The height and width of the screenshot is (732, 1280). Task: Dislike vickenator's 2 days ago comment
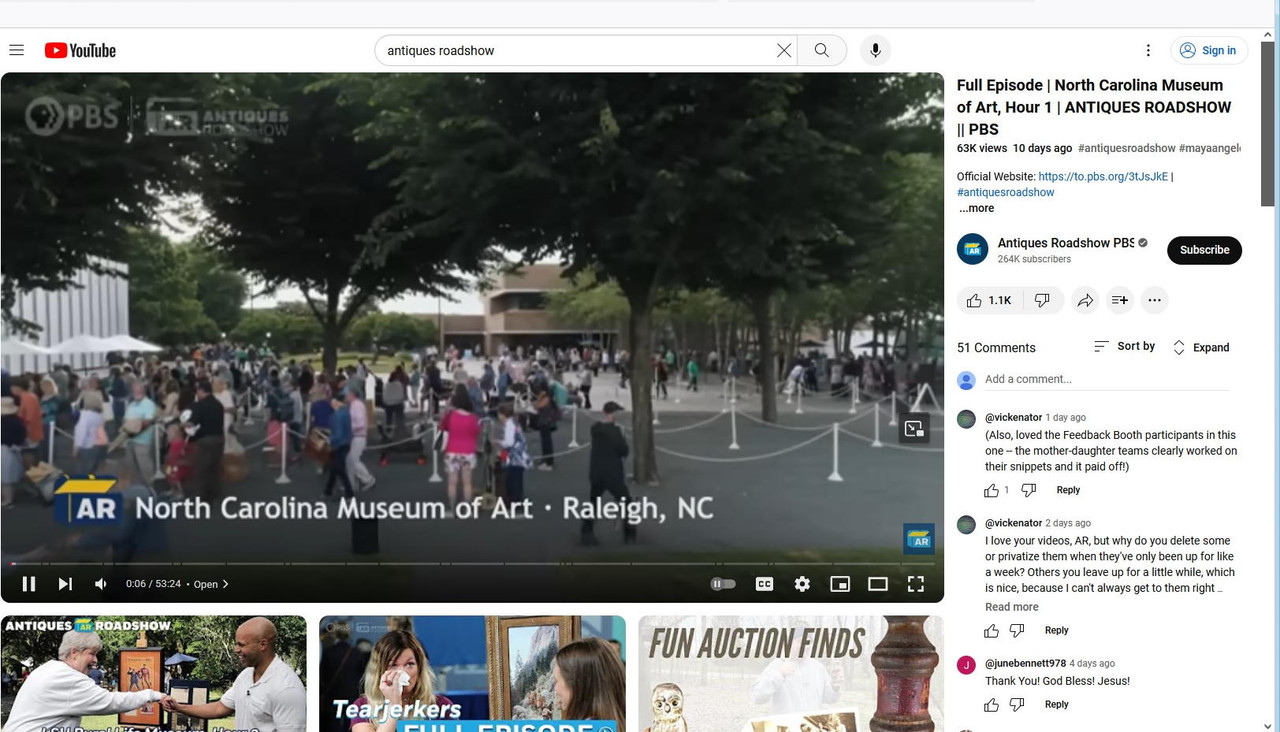1017,630
